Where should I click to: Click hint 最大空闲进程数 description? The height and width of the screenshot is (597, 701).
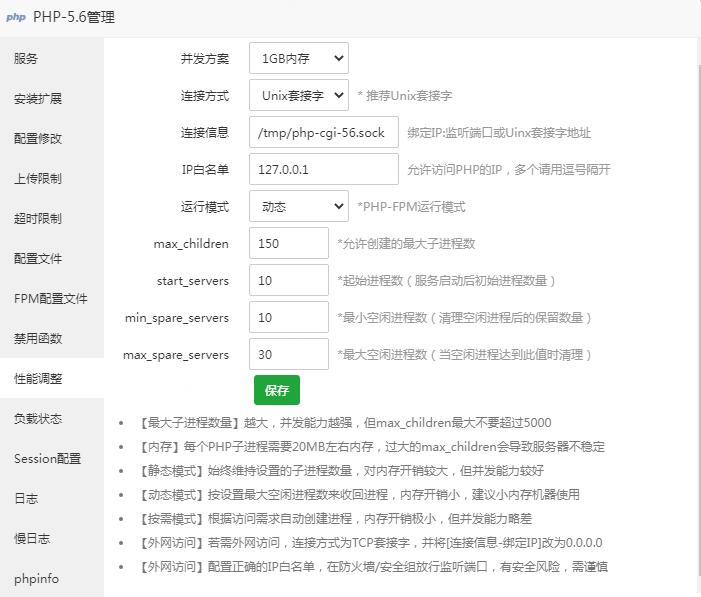click(465, 355)
